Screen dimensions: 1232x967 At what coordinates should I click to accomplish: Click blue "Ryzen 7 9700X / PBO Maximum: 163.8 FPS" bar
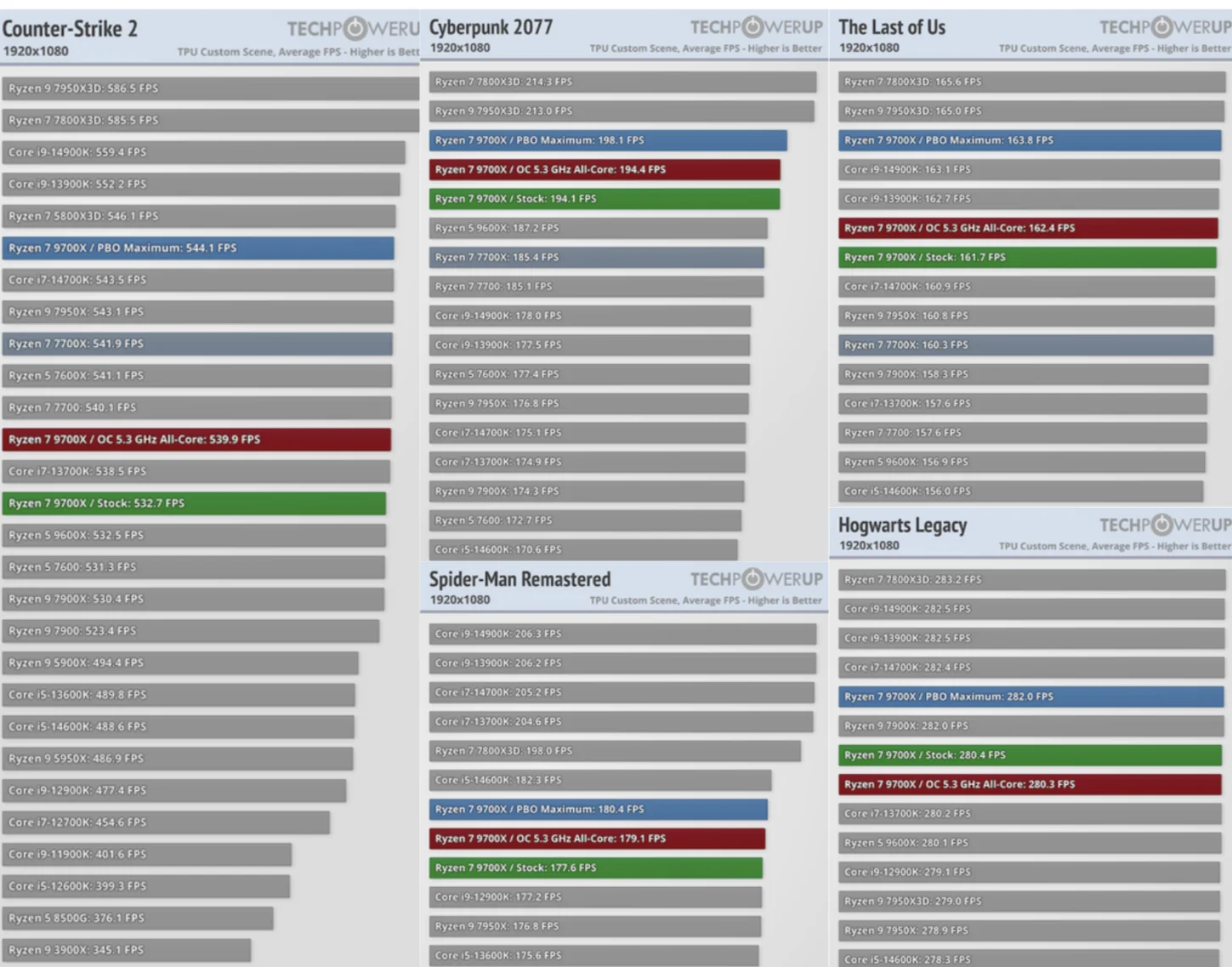click(1030, 140)
